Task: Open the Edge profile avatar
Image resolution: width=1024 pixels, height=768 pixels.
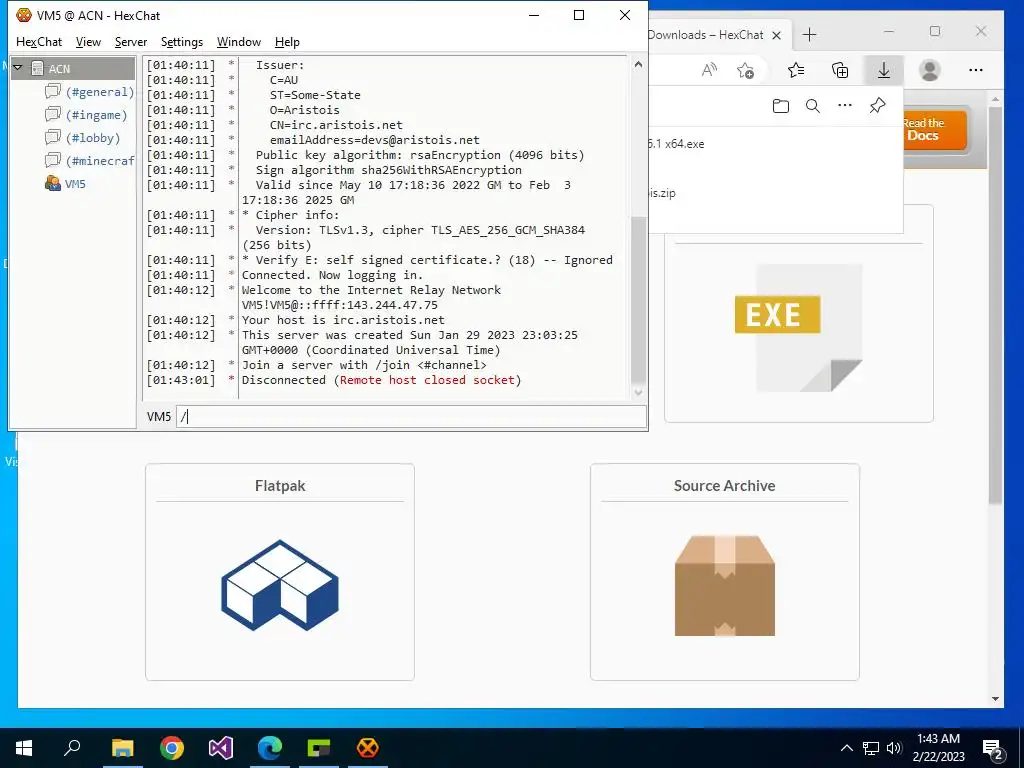Action: tap(929, 70)
